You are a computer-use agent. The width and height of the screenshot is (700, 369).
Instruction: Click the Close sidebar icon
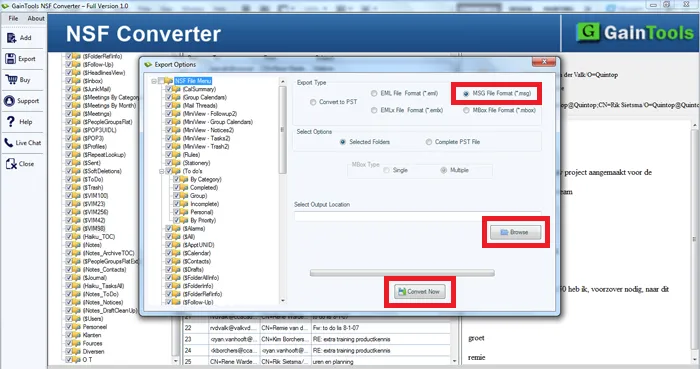pos(11,164)
